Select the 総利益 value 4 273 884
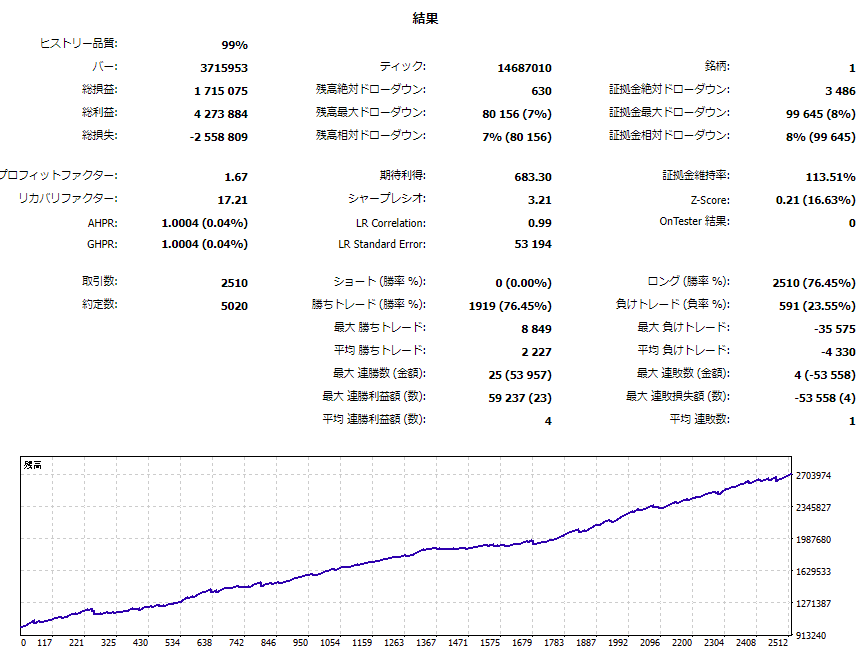Viewport: 866px width, 657px height. (220, 114)
